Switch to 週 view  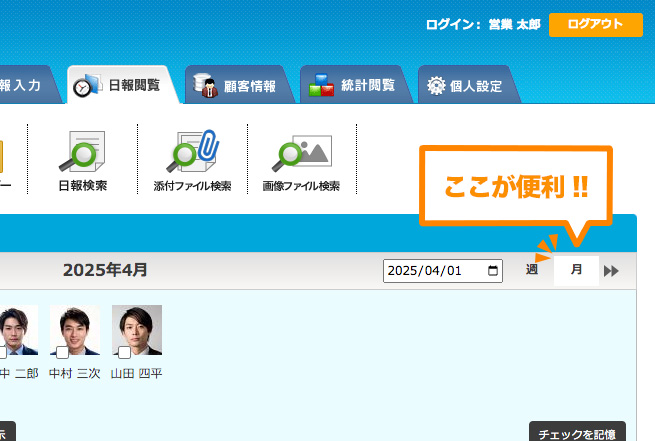531,270
